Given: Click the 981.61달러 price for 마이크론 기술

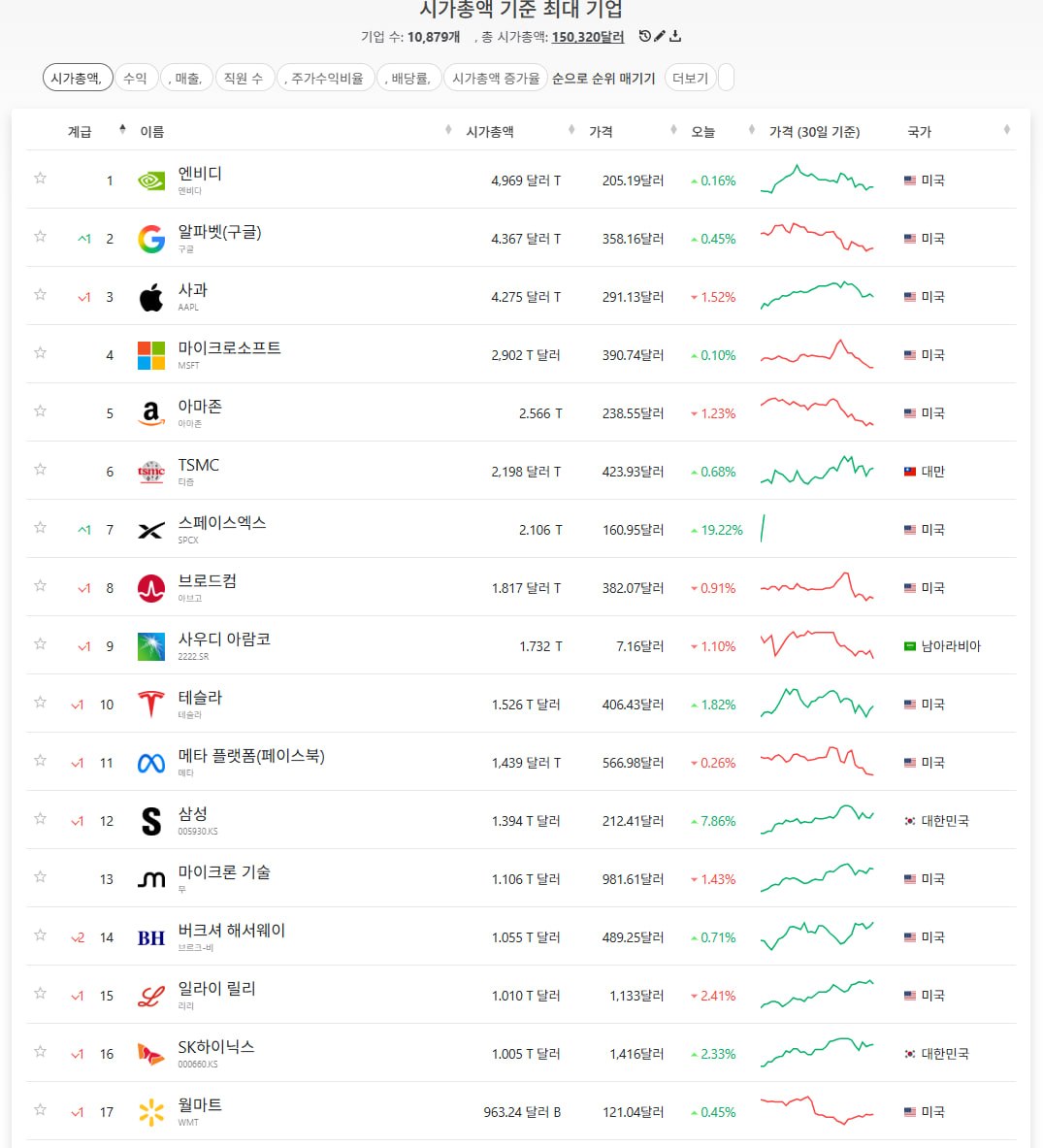Looking at the screenshot, I should coord(633,879).
